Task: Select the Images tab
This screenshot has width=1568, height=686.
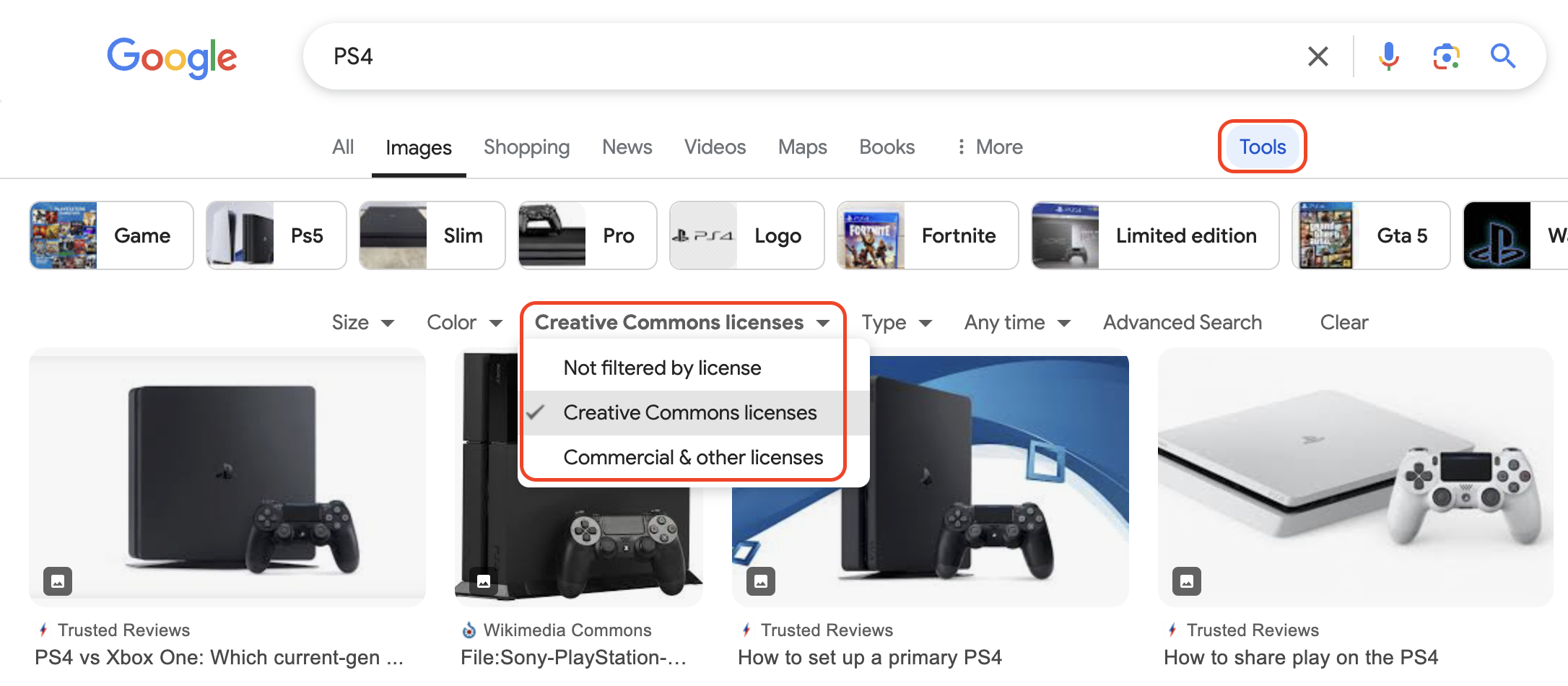Action: pyautogui.click(x=419, y=147)
